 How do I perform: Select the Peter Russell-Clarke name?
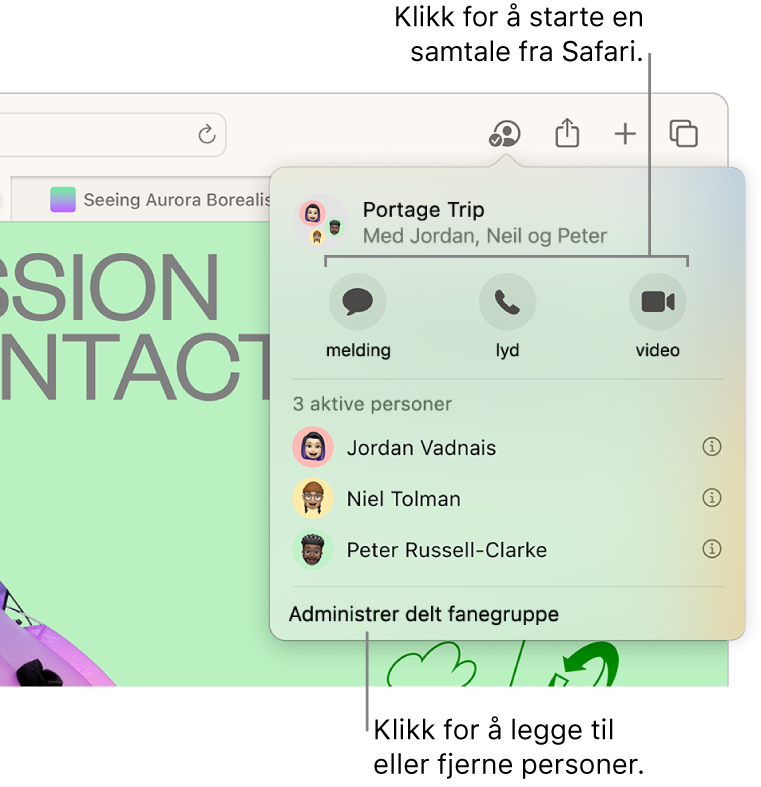tap(447, 550)
